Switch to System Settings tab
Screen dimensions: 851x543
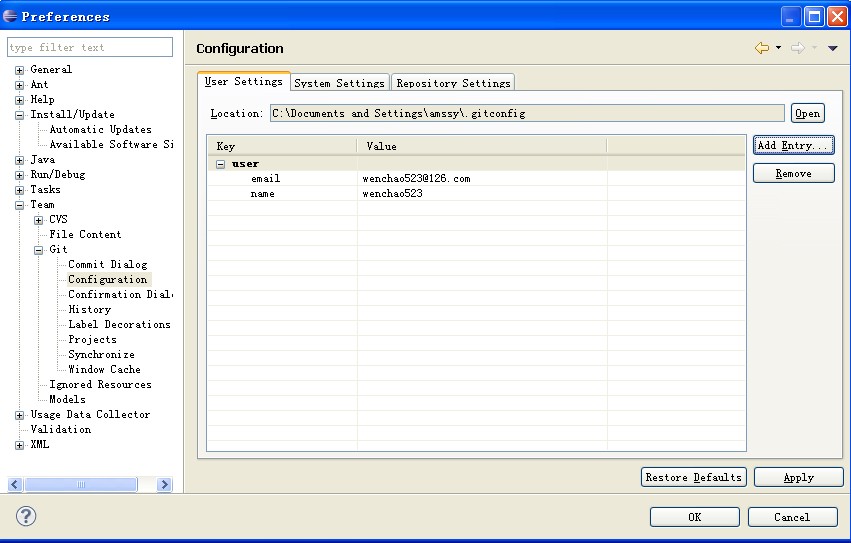[340, 83]
